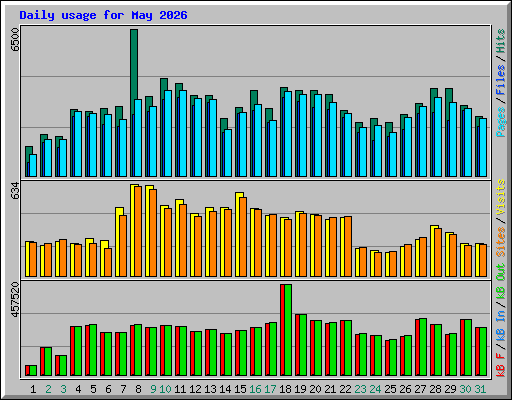This screenshot has width=512, height=400.
Task: Click day 9 on the x-axis
Action: tap(153, 389)
